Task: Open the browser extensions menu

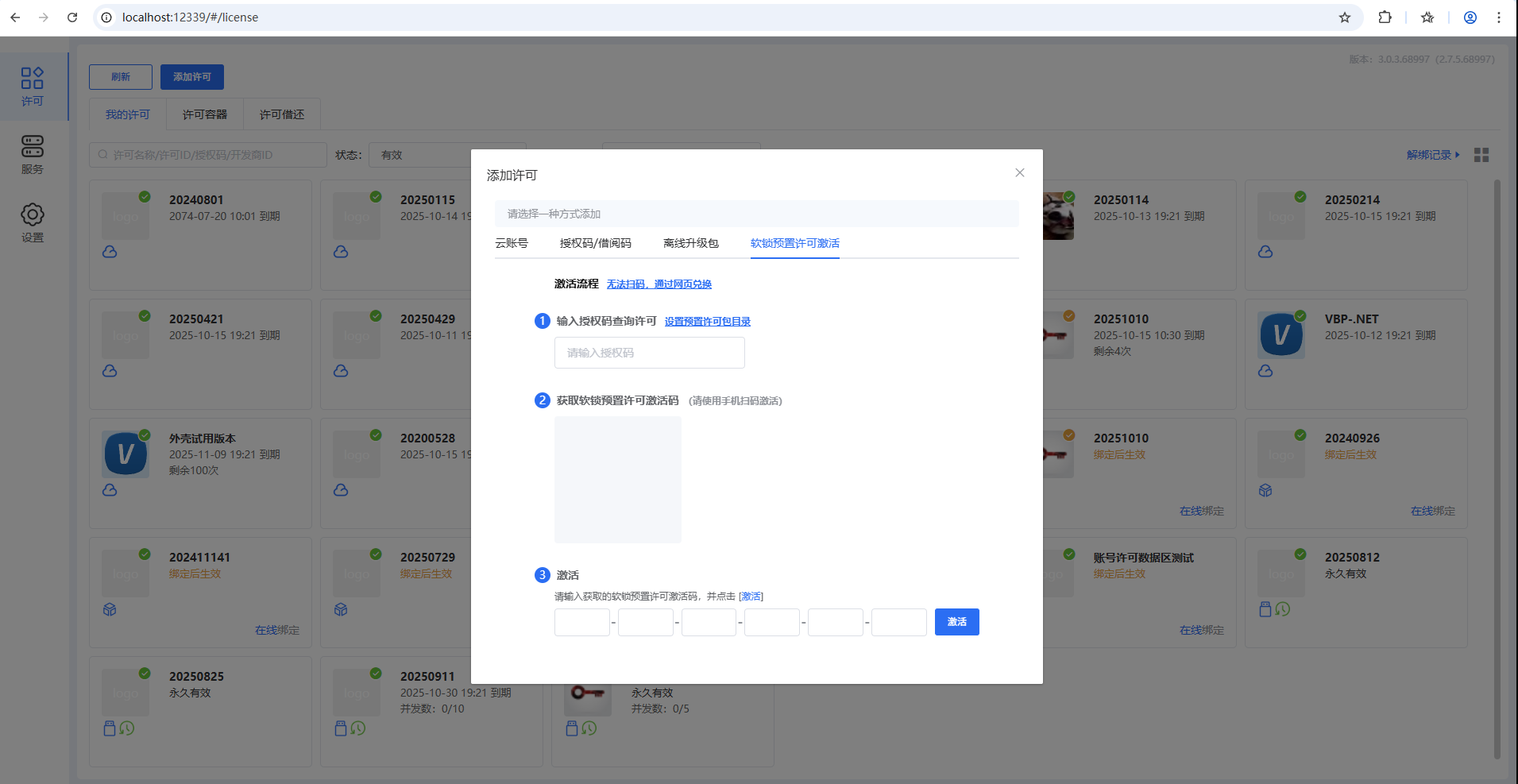Action: [1385, 17]
